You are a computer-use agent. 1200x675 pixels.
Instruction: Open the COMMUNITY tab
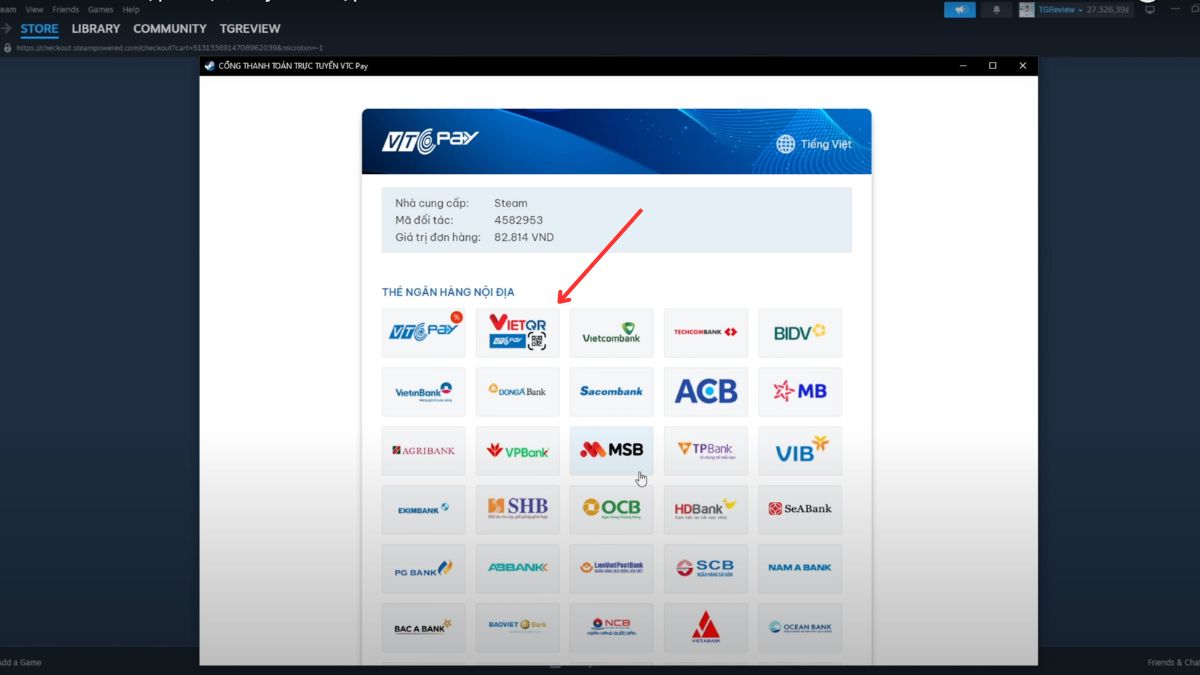170,29
